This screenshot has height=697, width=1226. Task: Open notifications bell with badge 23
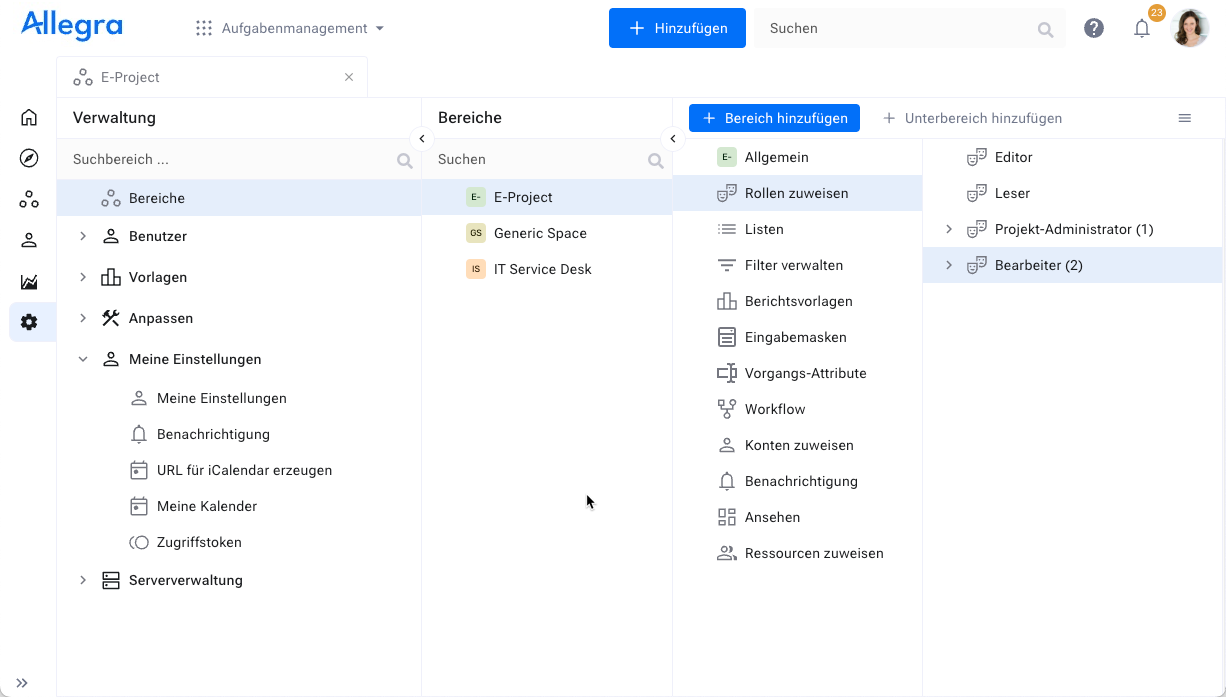(x=1142, y=28)
